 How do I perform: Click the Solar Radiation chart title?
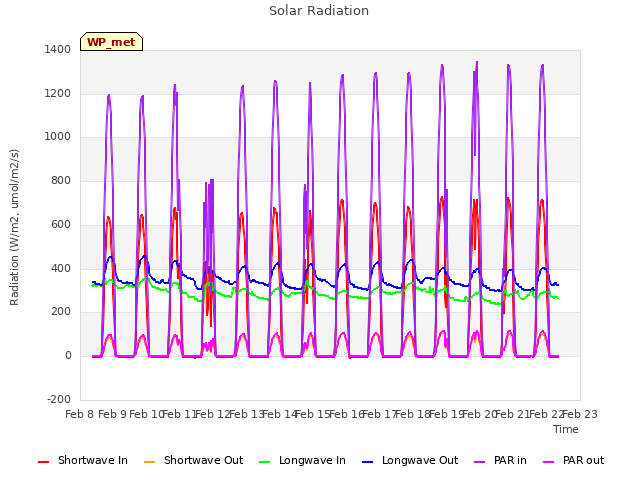click(319, 11)
